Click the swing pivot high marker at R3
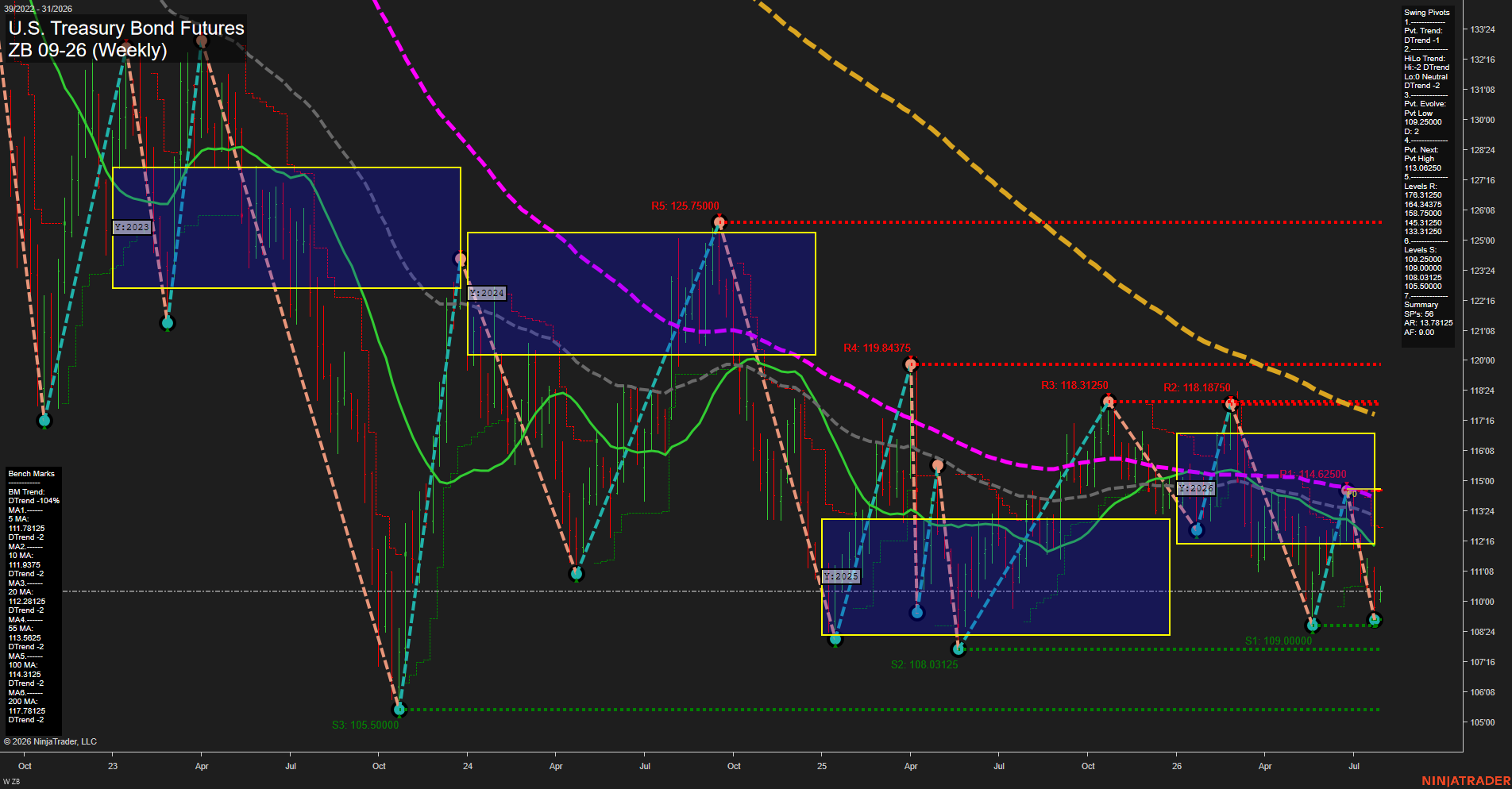This screenshot has height=789, width=1512. point(1109,402)
